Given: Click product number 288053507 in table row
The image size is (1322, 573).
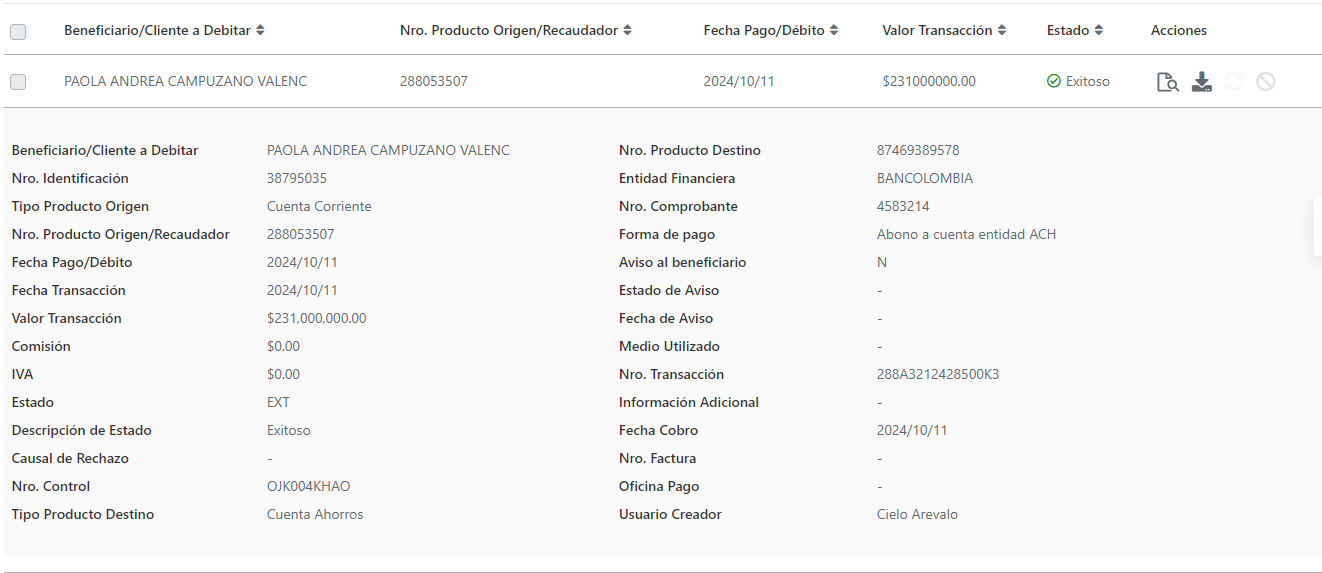Looking at the screenshot, I should (434, 82).
